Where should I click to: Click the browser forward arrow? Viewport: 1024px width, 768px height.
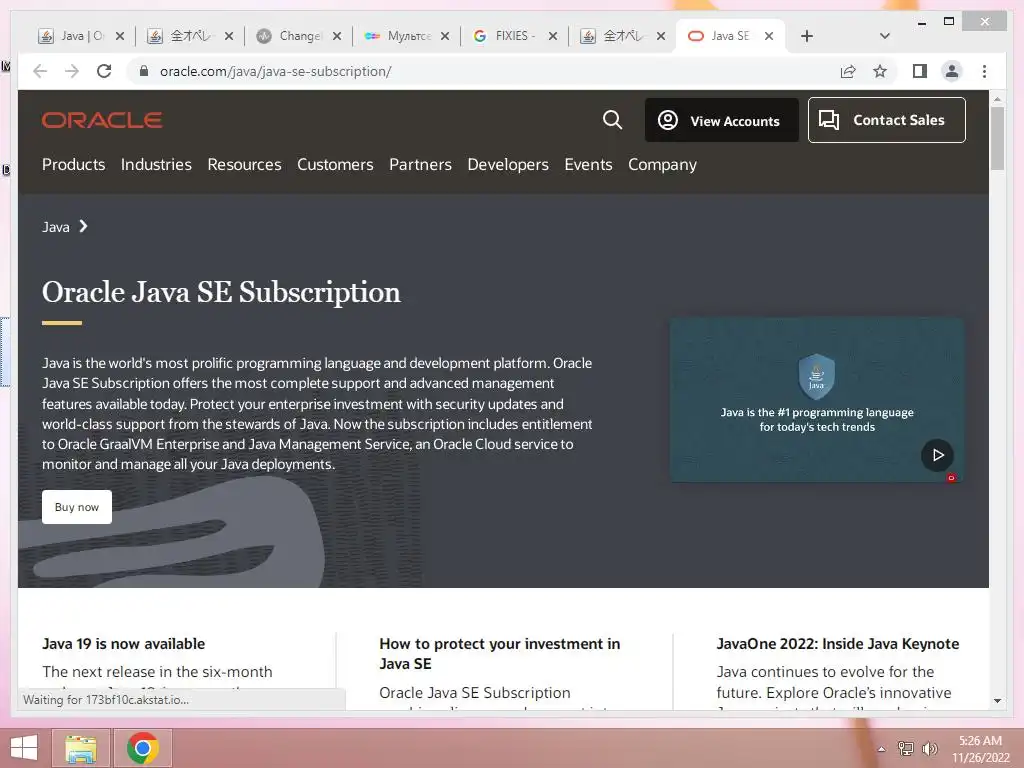tap(72, 71)
